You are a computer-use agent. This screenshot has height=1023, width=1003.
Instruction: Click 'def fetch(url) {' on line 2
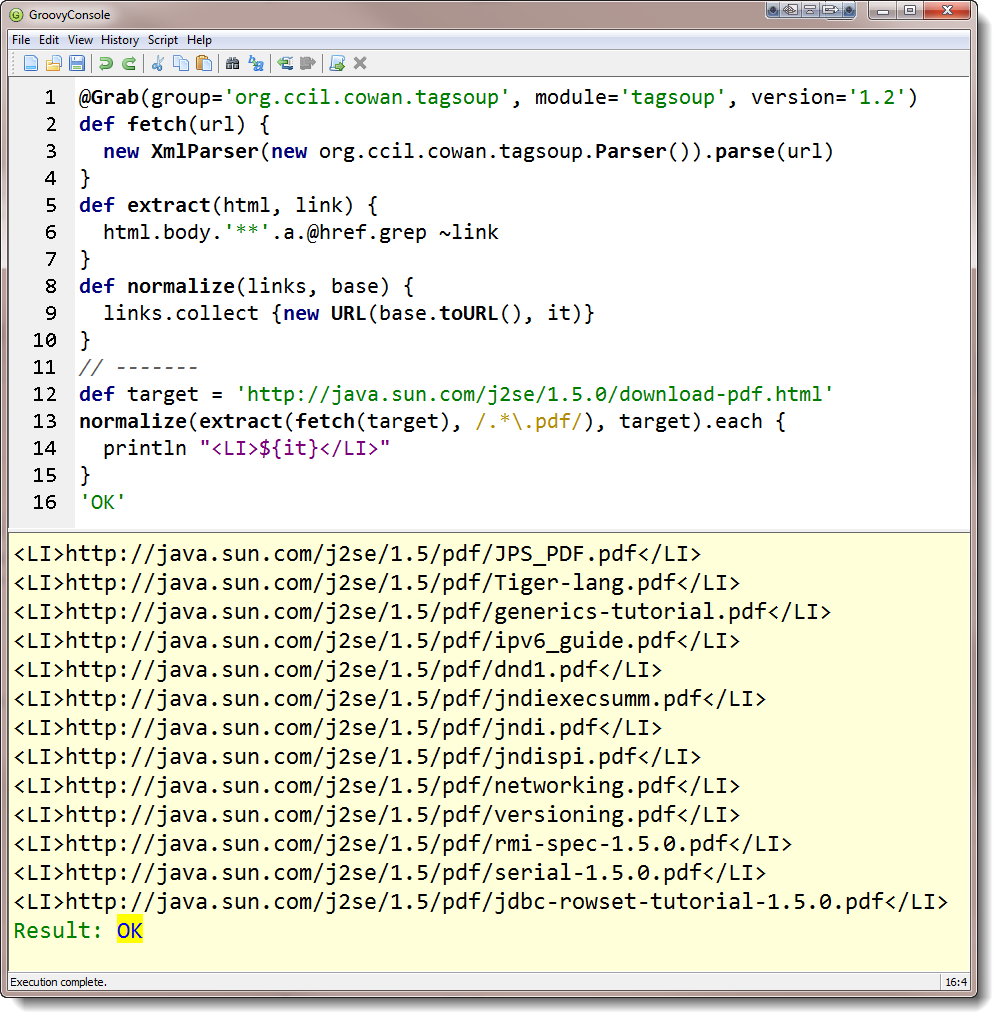[174, 124]
